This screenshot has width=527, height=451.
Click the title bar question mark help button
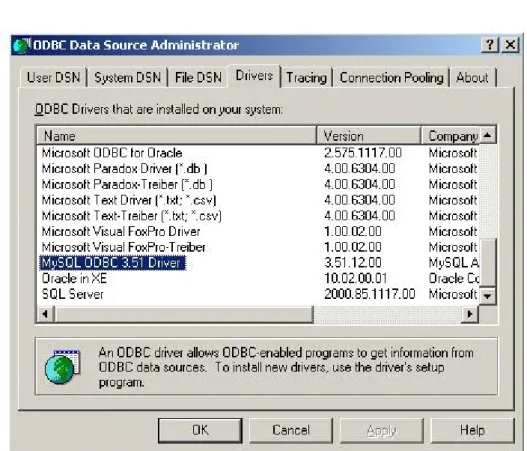[490, 45]
